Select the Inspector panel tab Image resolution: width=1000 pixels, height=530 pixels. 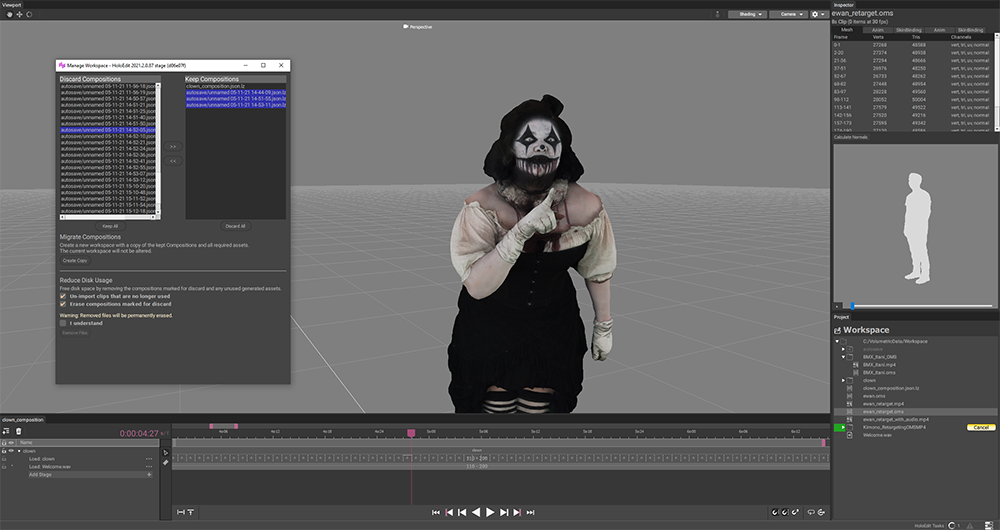(x=844, y=4)
